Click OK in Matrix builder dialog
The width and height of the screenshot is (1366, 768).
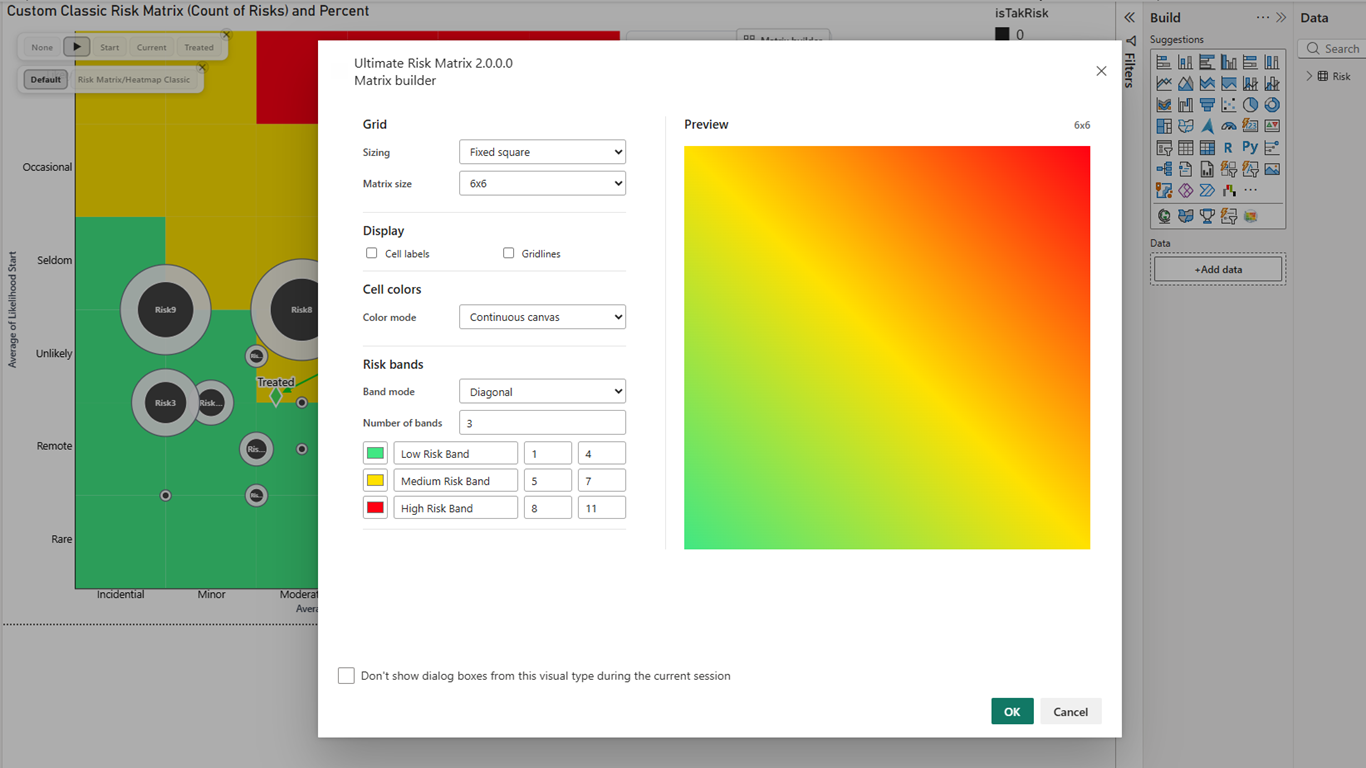pyautogui.click(x=1012, y=711)
